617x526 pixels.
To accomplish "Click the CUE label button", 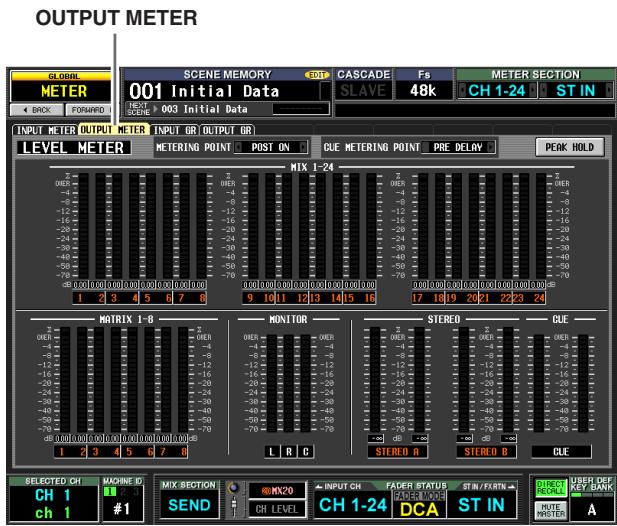I will [561, 452].
